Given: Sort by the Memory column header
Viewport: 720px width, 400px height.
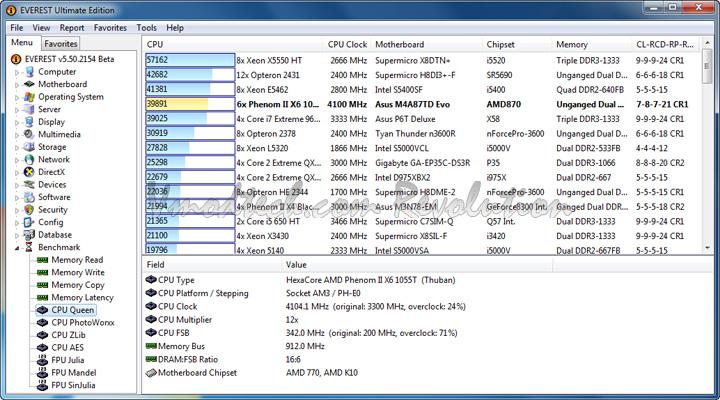Looking at the screenshot, I should click(x=591, y=45).
